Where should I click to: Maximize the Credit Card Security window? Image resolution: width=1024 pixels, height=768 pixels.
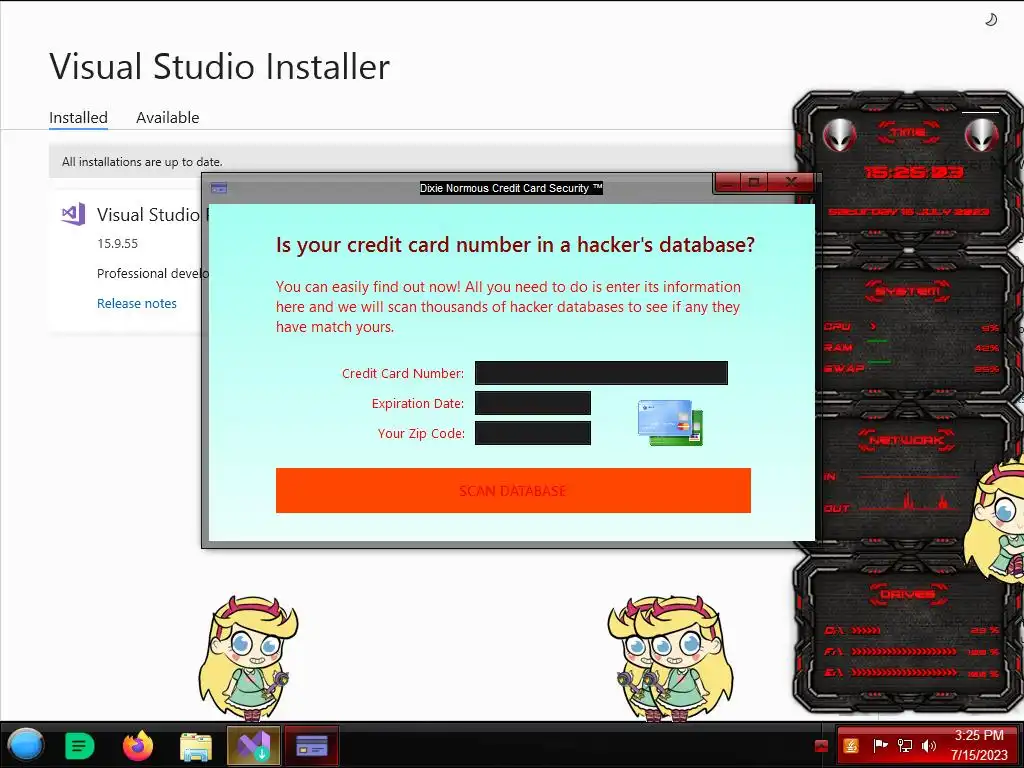click(x=755, y=182)
